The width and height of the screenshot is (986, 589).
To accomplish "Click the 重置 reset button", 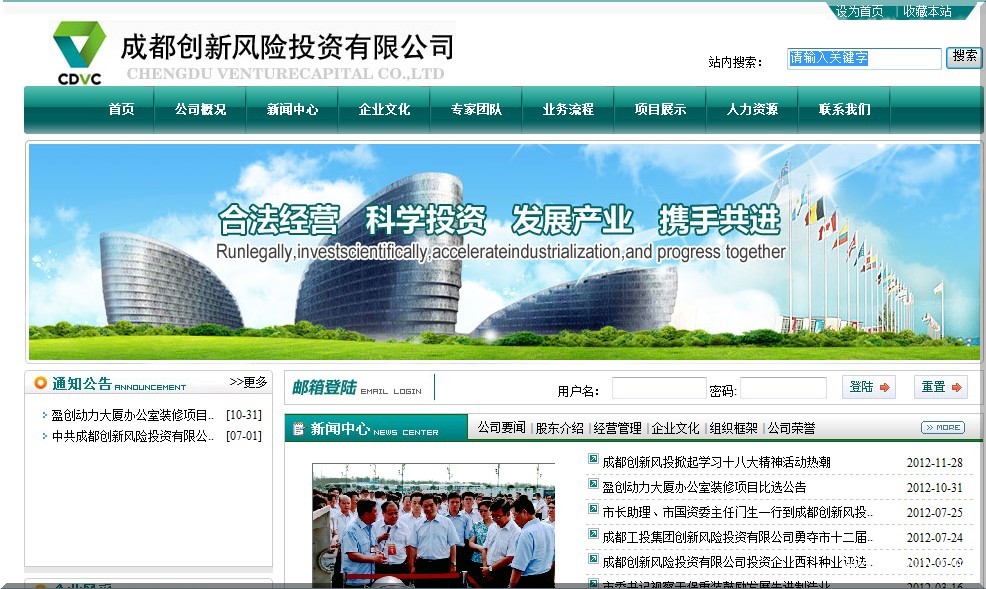I will tap(941, 387).
